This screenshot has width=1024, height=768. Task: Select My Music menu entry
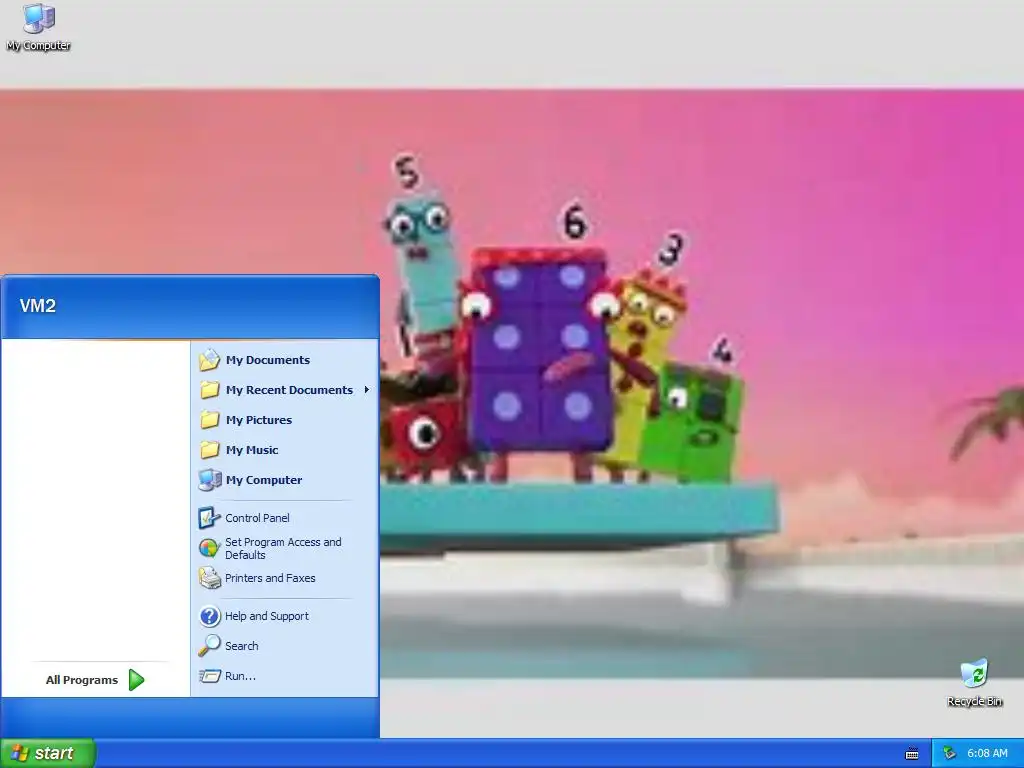click(x=285, y=450)
